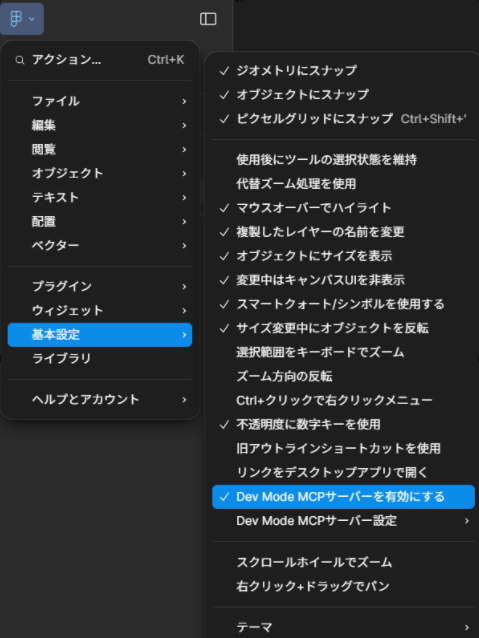Select 右クリック+ドラッグでパン option
Image resolution: width=479 pixels, height=638 pixels.
coord(343,586)
